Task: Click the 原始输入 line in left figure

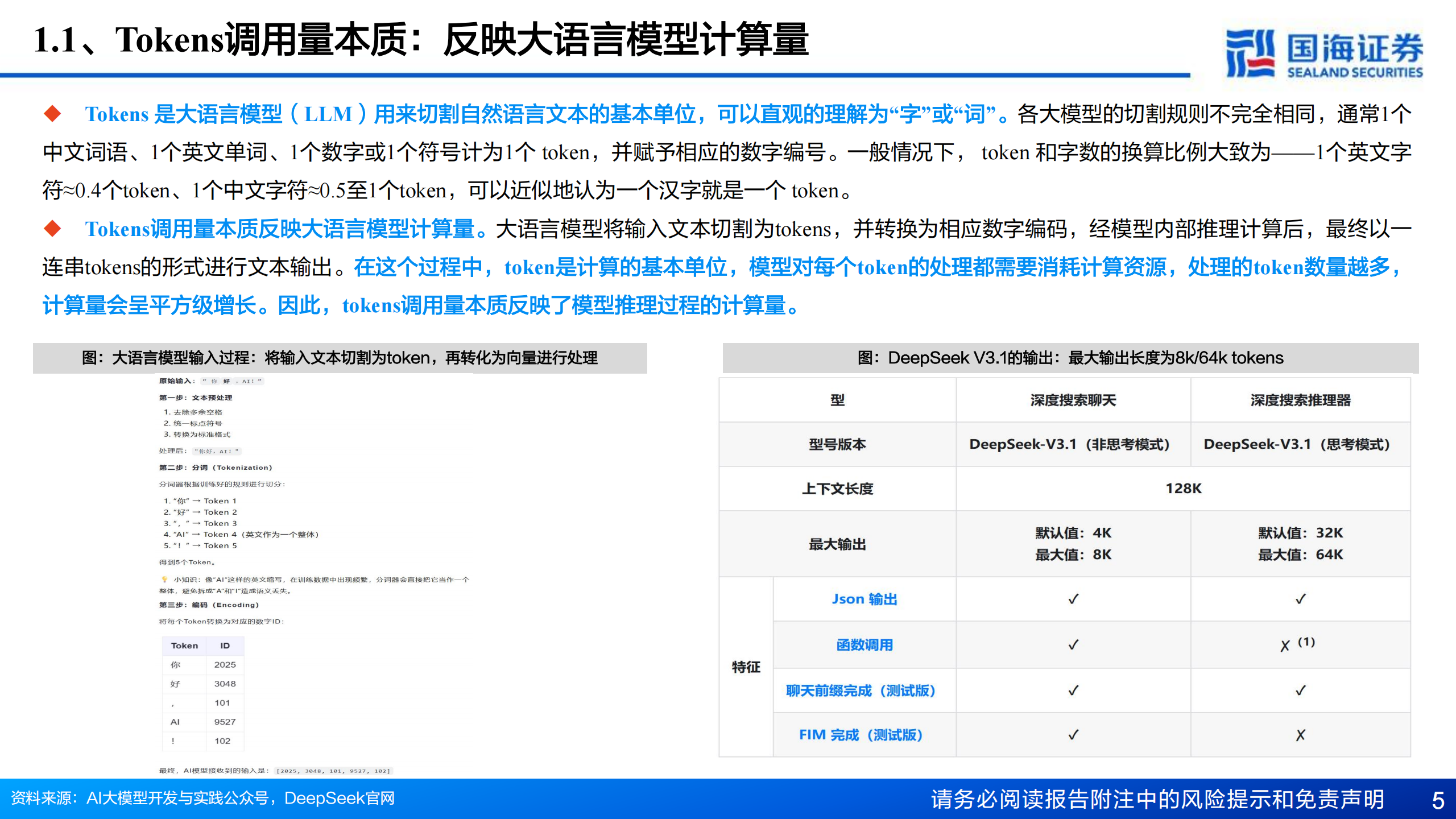Action: tap(211, 381)
